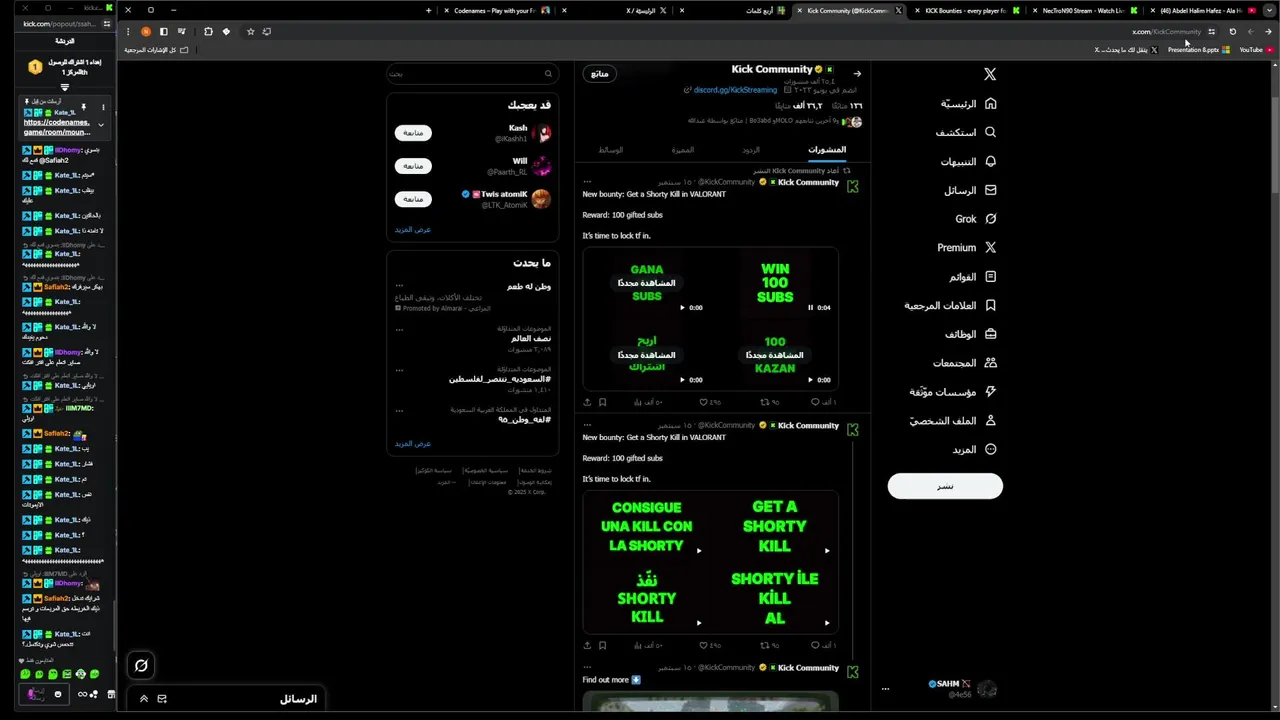This screenshot has height=720, width=1280.
Task: Expand الرسائل drawer with double chevron
Action: pyautogui.click(x=144, y=699)
